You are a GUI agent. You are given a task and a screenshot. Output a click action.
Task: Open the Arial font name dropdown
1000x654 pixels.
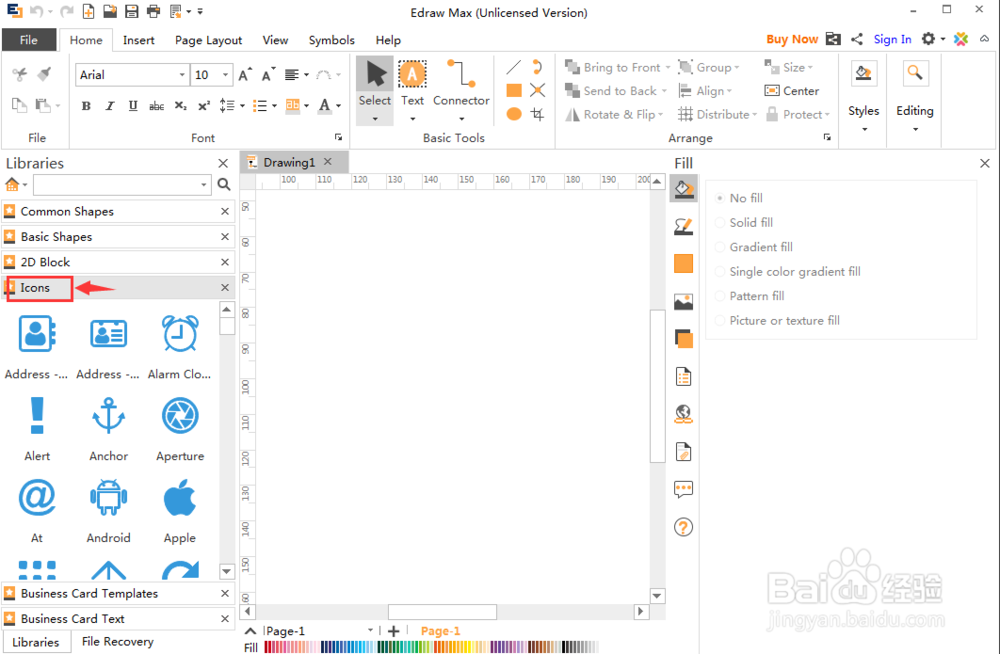[x=182, y=75]
